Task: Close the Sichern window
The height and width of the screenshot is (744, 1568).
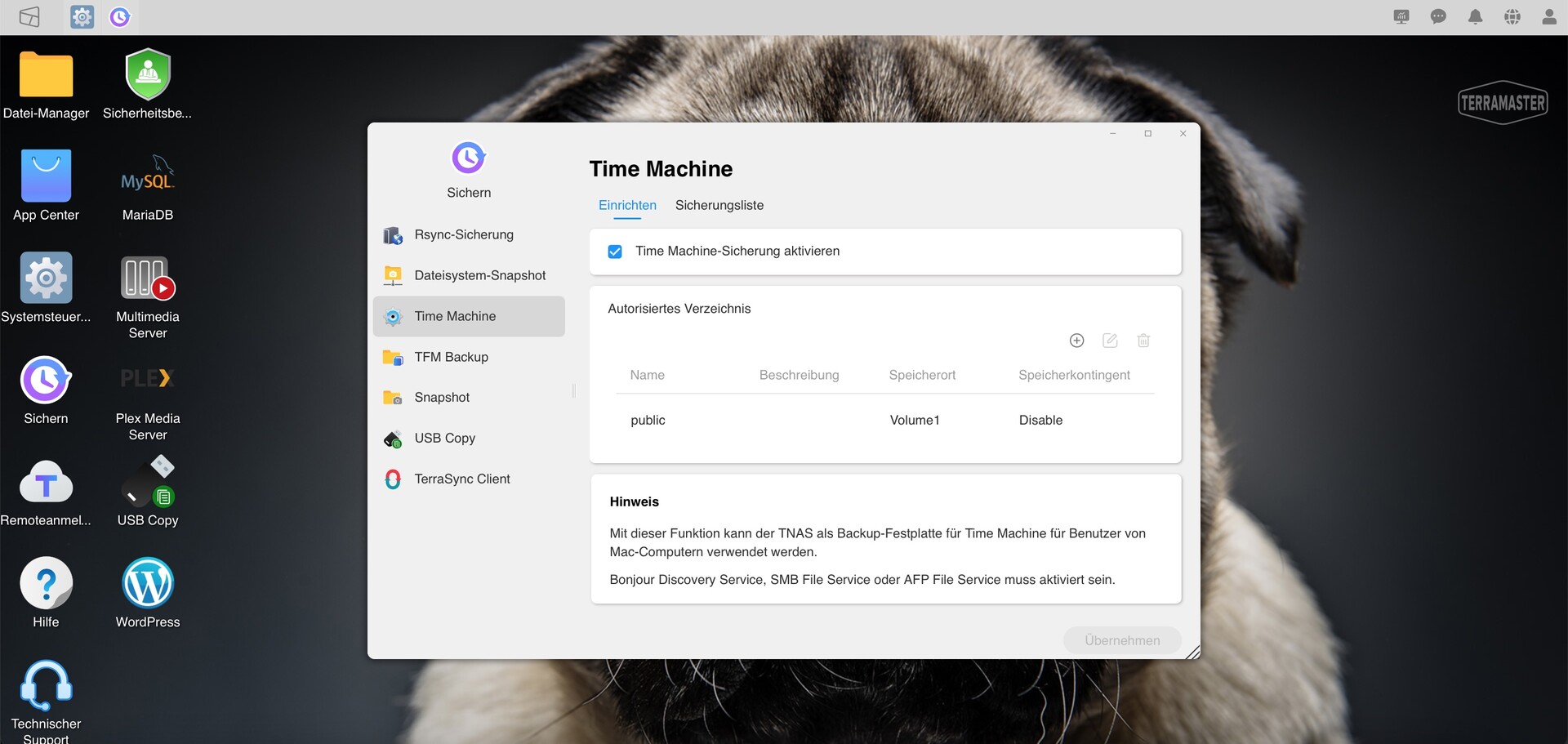Action: pyautogui.click(x=1183, y=133)
